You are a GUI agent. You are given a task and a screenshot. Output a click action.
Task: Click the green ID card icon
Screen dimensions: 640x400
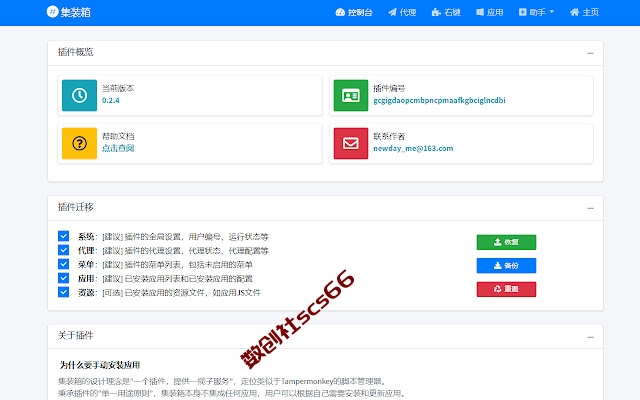click(x=351, y=95)
